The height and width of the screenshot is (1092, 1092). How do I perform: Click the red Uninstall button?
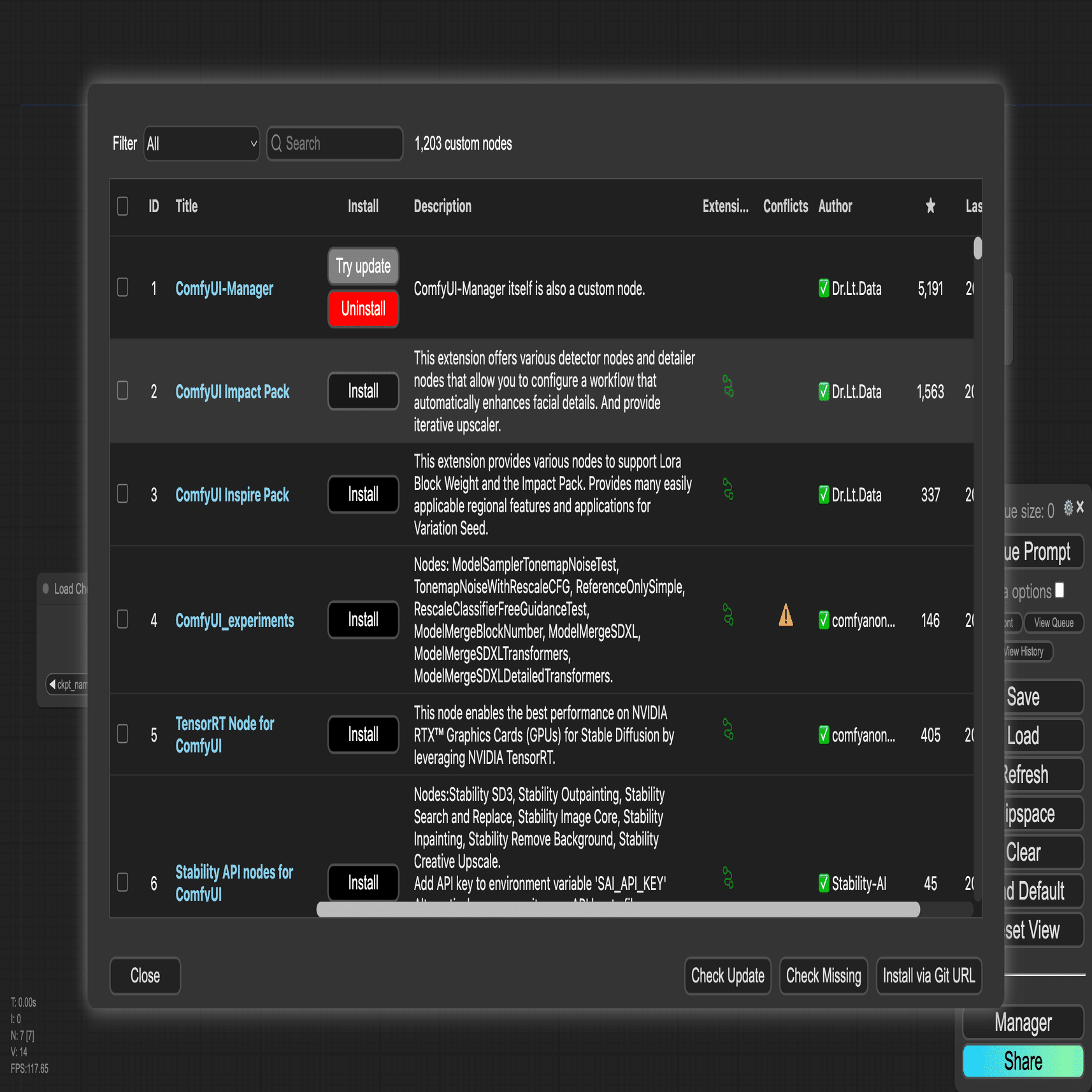363,309
